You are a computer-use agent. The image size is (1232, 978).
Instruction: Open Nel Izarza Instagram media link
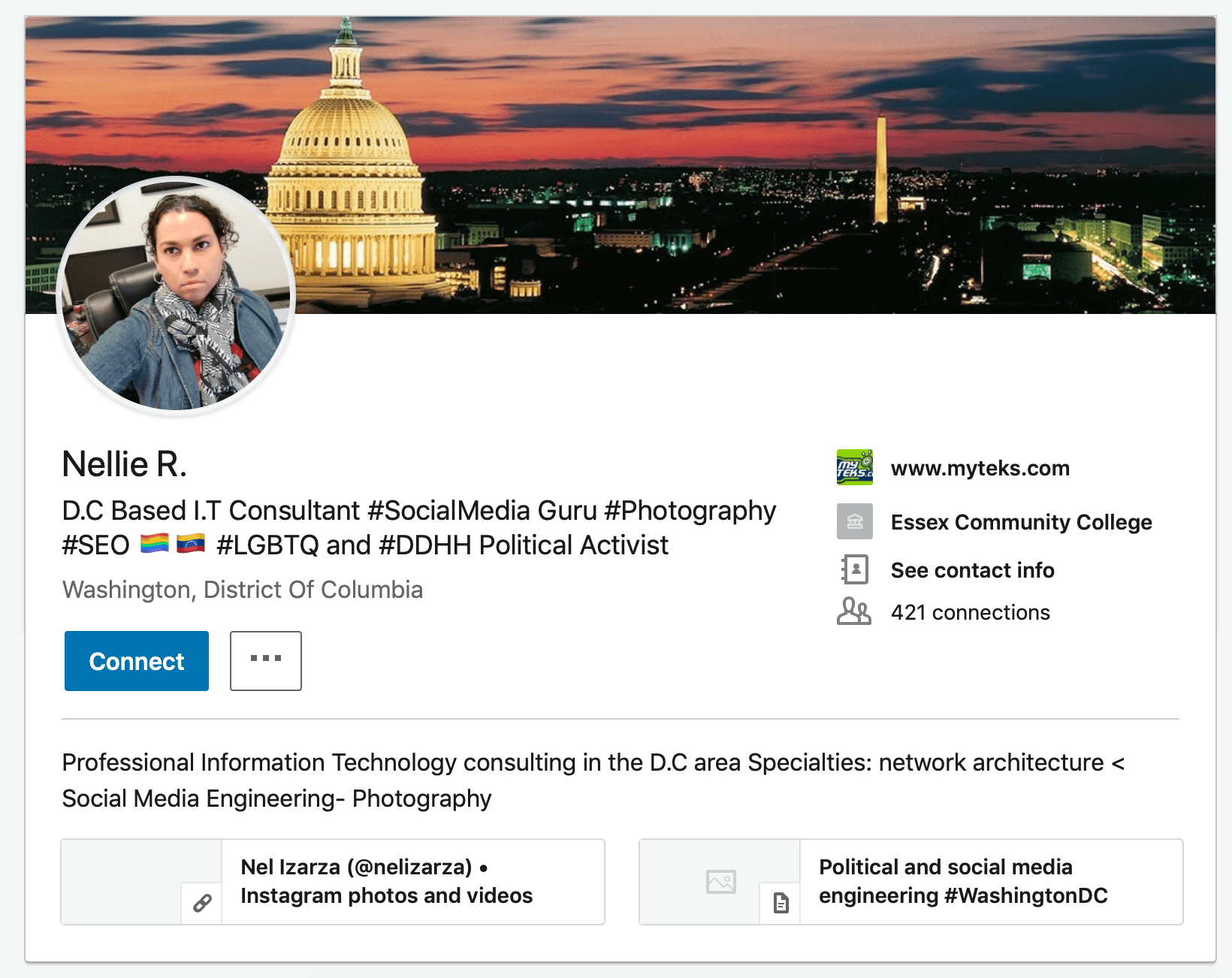click(x=386, y=881)
